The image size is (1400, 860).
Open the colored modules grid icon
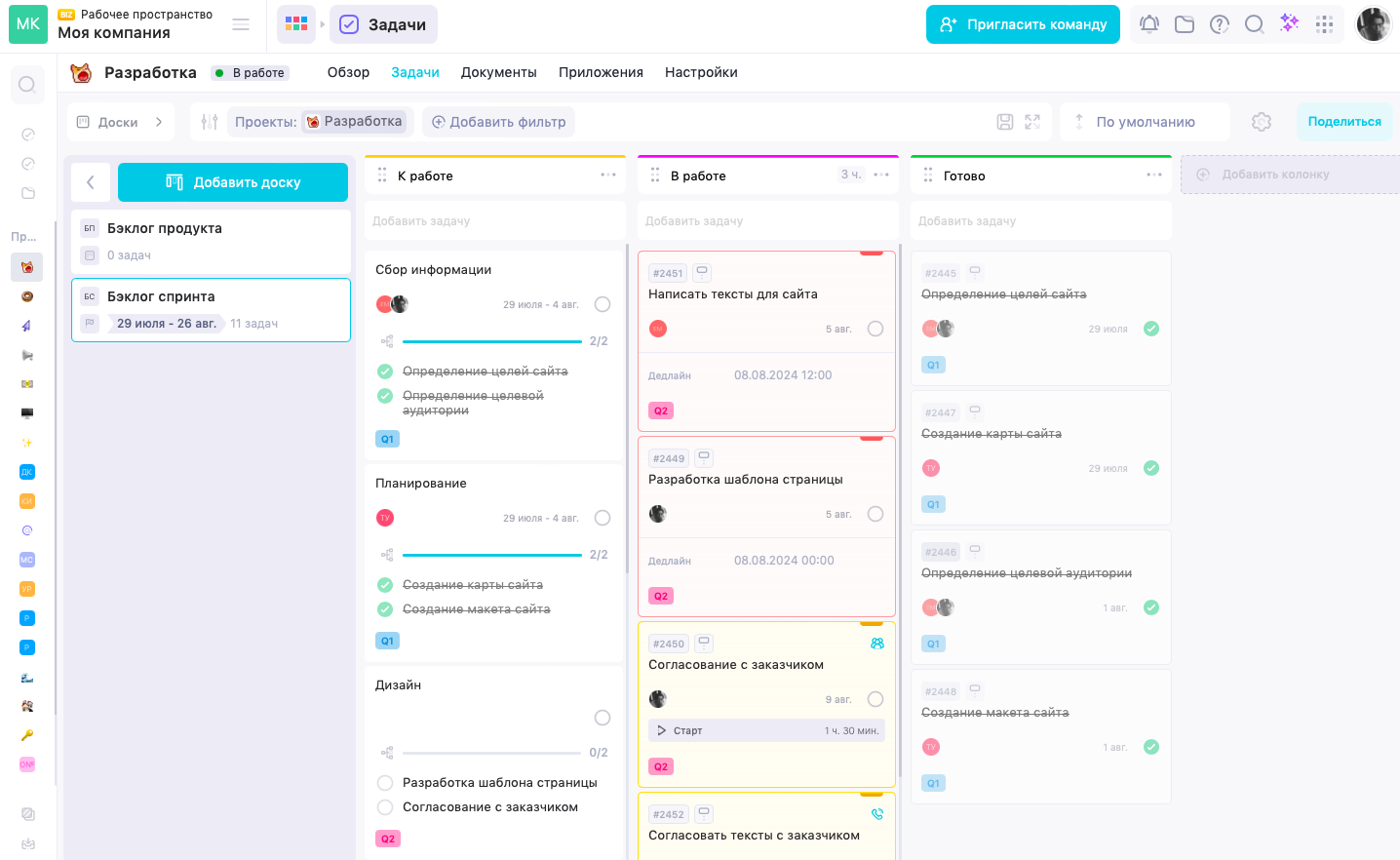tap(296, 24)
